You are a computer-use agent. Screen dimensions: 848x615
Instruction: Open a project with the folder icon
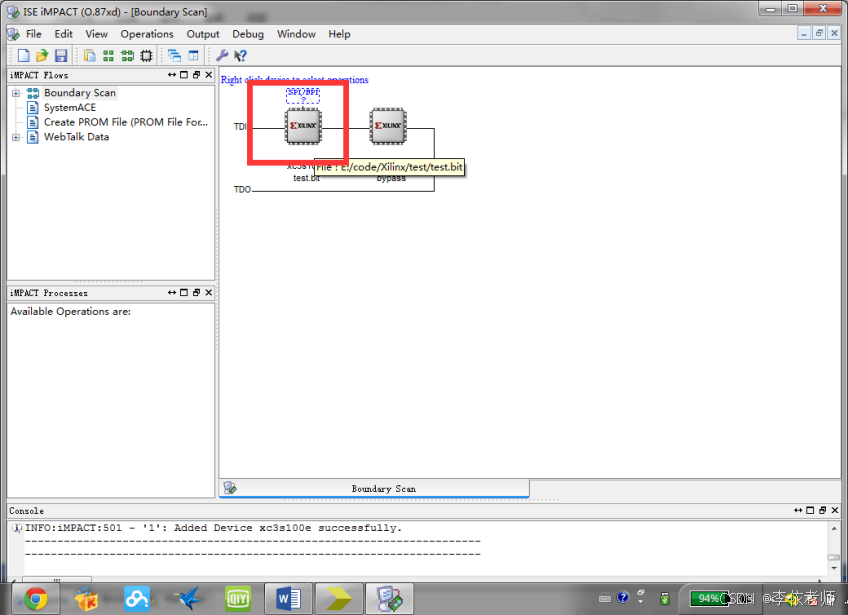(x=42, y=55)
